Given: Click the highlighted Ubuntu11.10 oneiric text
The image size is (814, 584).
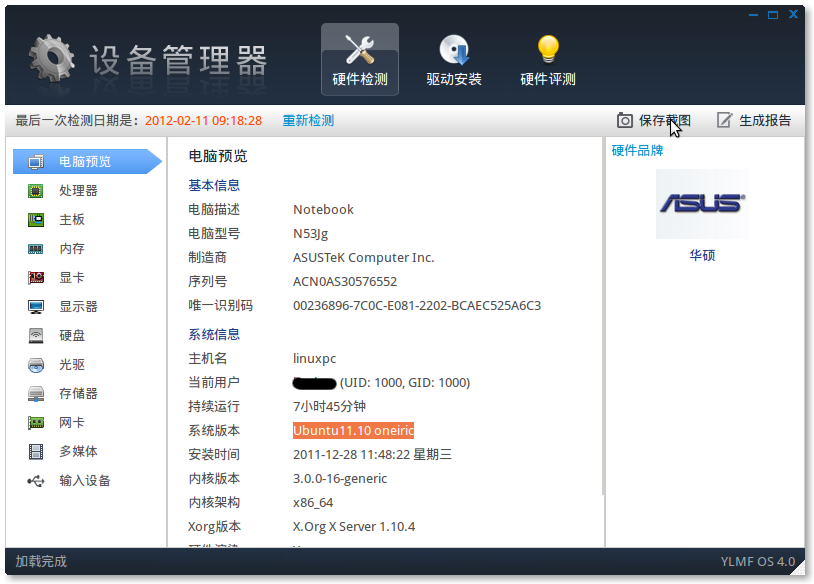Looking at the screenshot, I should click(x=354, y=430).
